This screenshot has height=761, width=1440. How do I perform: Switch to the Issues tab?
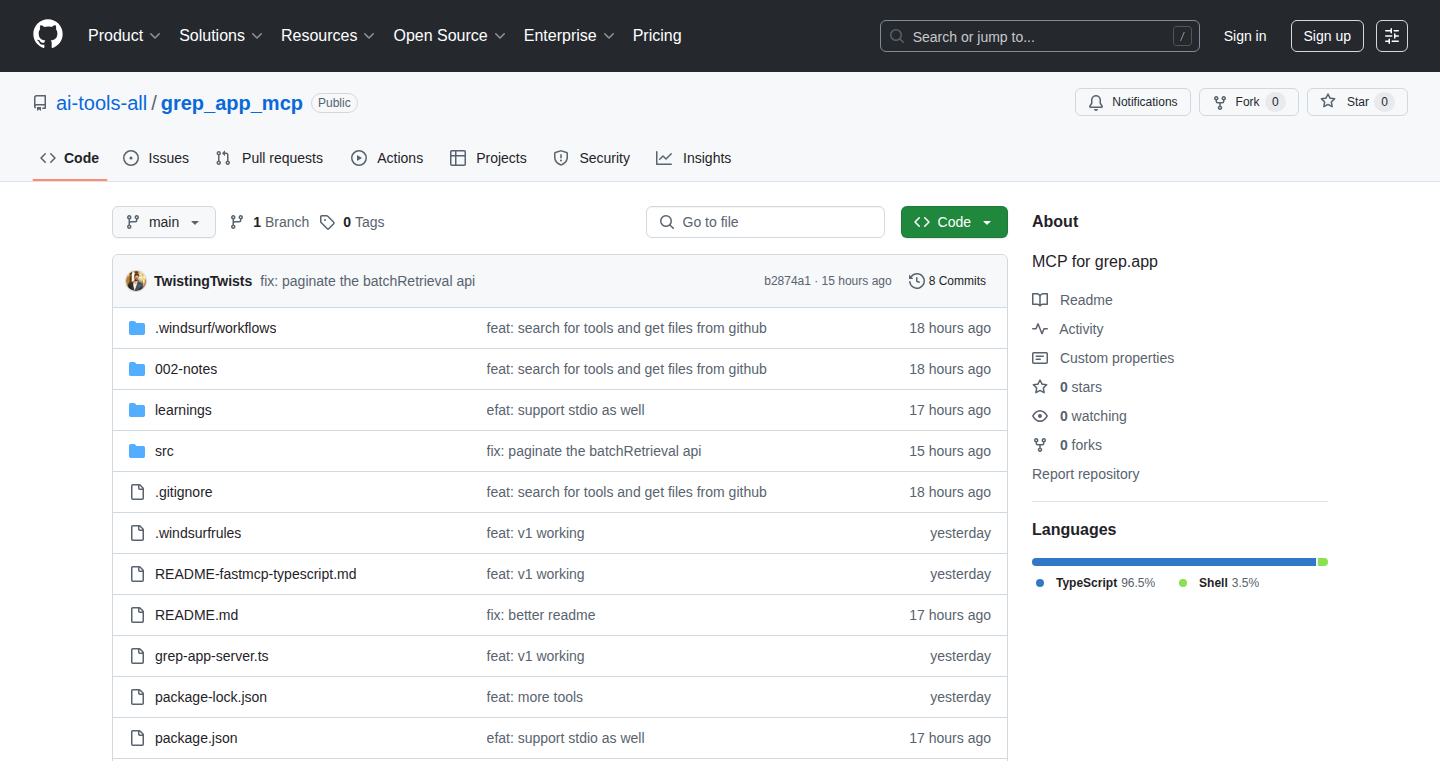coord(156,158)
